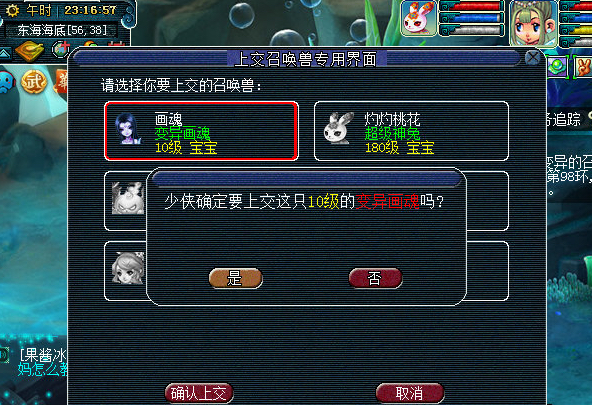The image size is (592, 405).
Task: Open the green-haired character avatar
Action: 533,23
